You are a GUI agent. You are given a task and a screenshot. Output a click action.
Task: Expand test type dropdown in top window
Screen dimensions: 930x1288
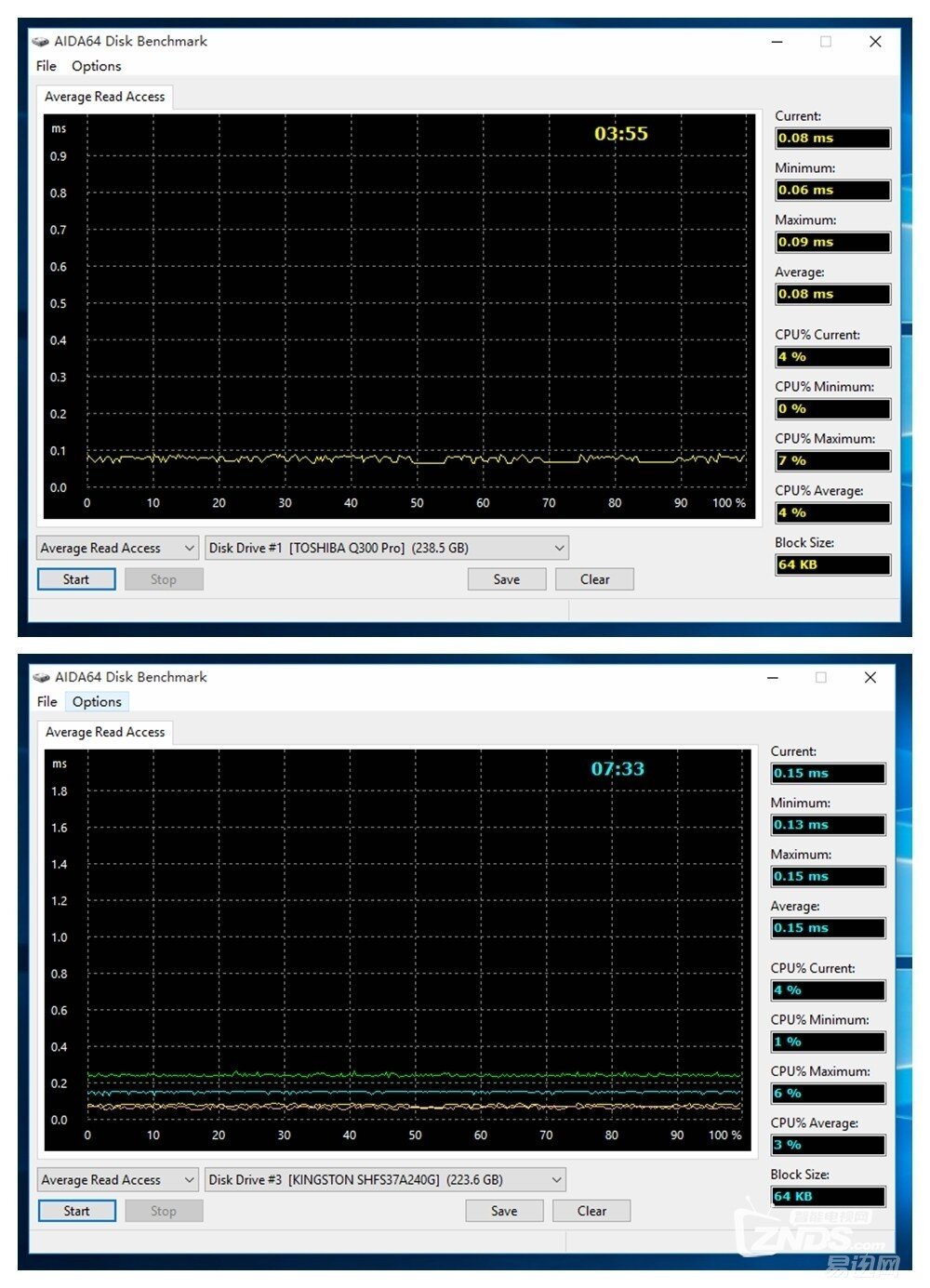point(117,548)
